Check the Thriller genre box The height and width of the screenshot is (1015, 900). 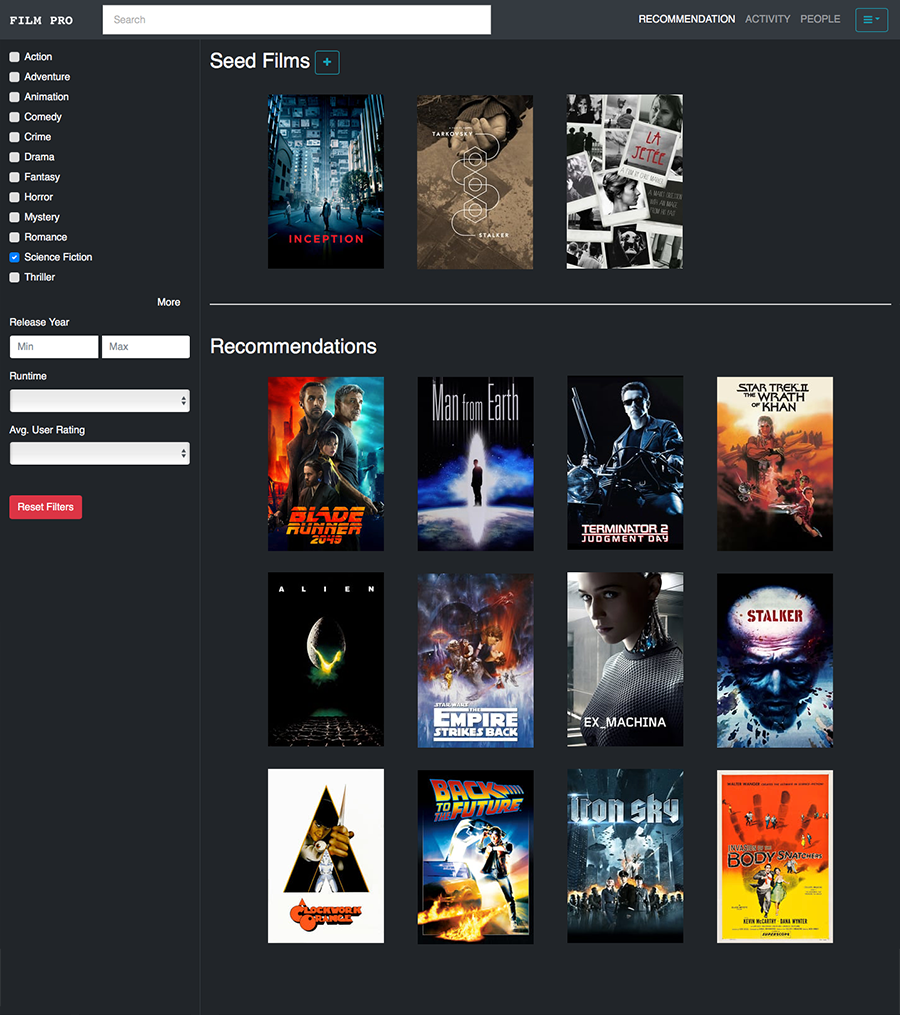(14, 278)
